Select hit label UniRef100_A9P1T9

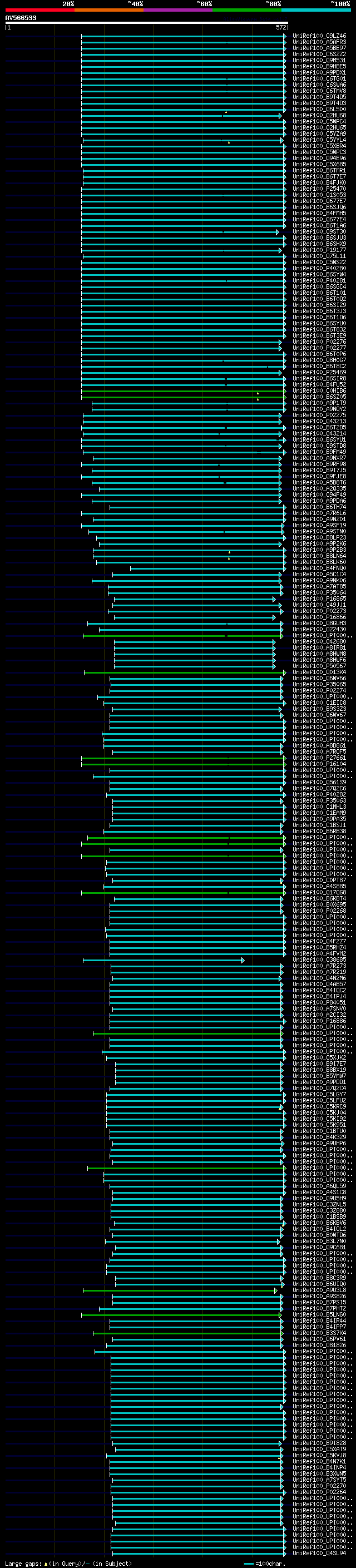point(319,403)
